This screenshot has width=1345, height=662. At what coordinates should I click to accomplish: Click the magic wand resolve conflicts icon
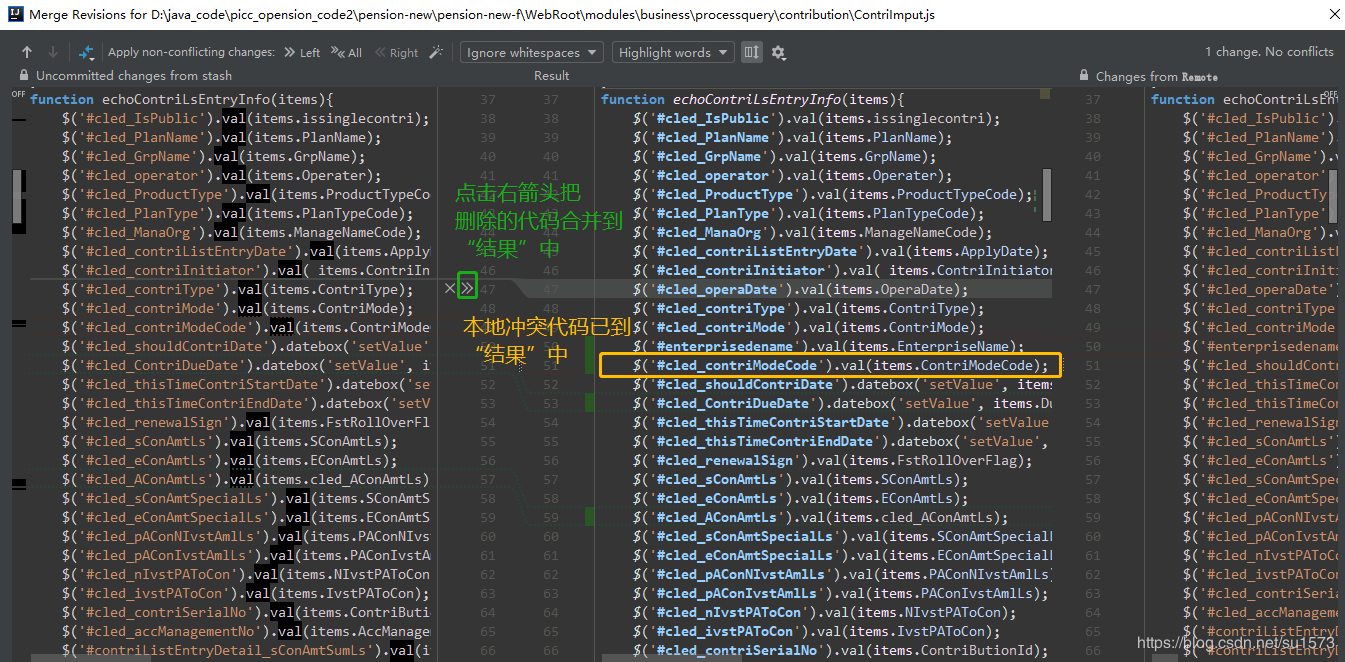[x=435, y=53]
